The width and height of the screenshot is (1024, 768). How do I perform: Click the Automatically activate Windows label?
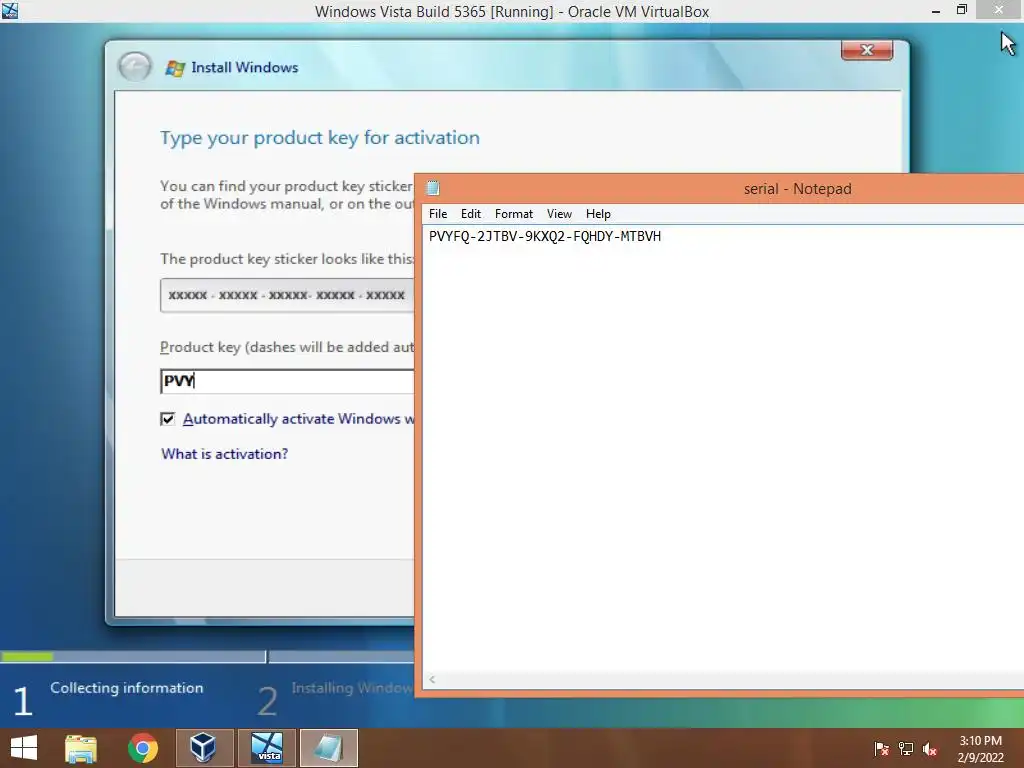click(298, 419)
